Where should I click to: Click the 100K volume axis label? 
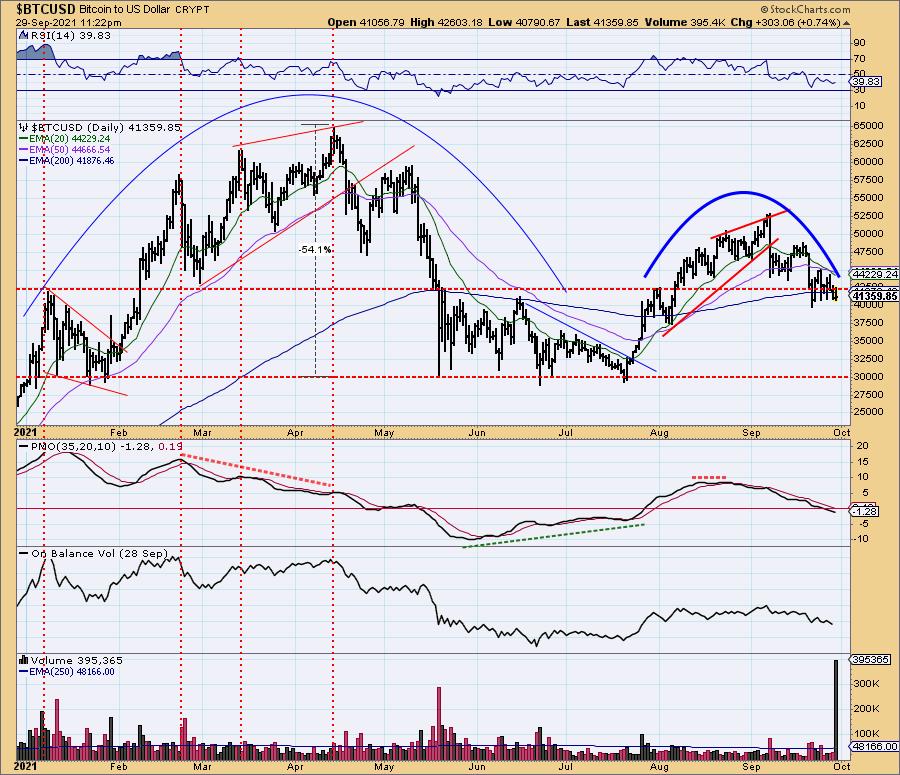pos(867,734)
